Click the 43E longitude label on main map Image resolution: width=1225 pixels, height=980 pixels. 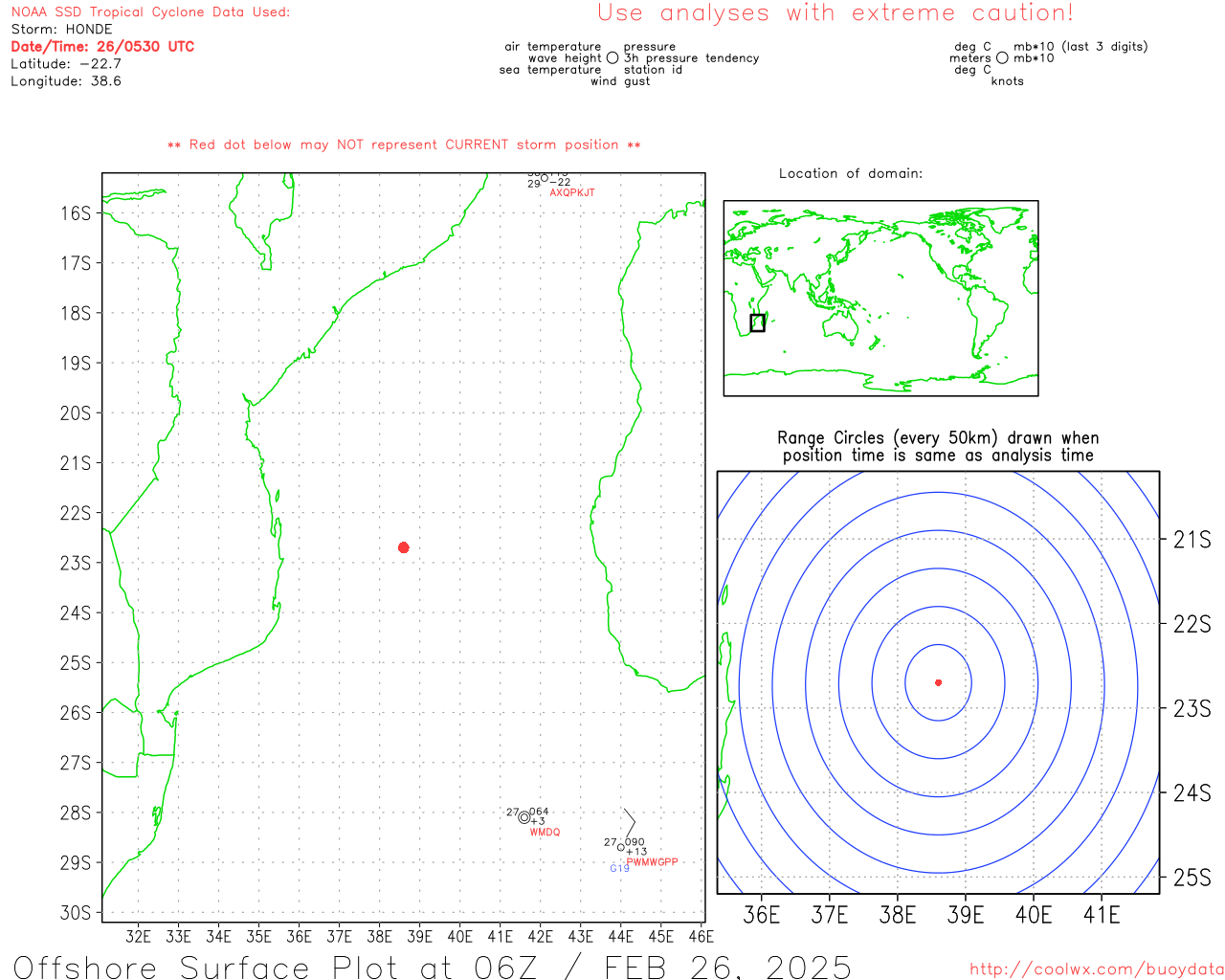(581, 937)
